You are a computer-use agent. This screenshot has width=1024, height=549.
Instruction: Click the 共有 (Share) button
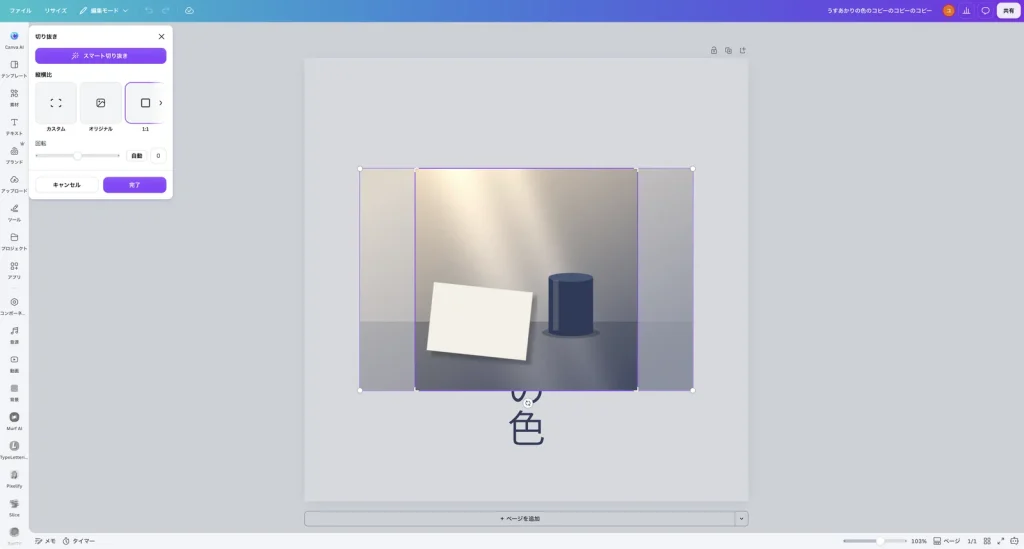pyautogui.click(x=1008, y=10)
